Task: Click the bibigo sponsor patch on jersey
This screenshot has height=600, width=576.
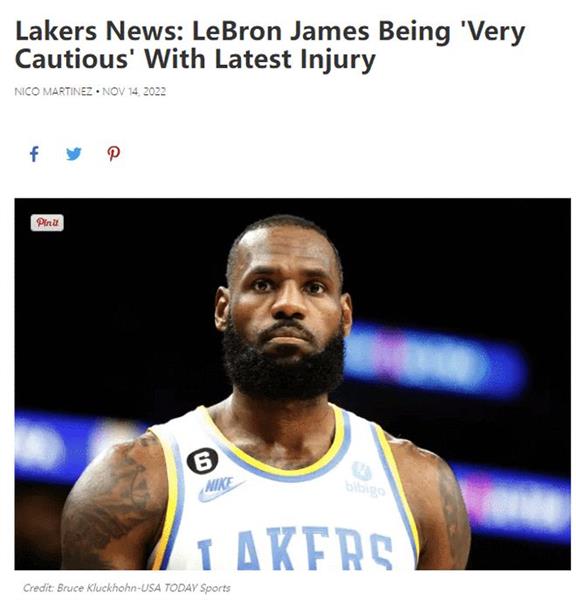Action: (x=364, y=479)
